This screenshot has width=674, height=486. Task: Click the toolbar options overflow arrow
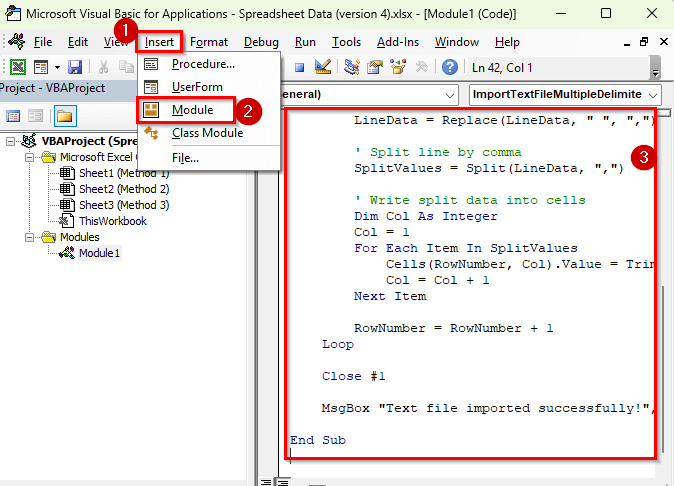pyautogui.click(x=655, y=68)
